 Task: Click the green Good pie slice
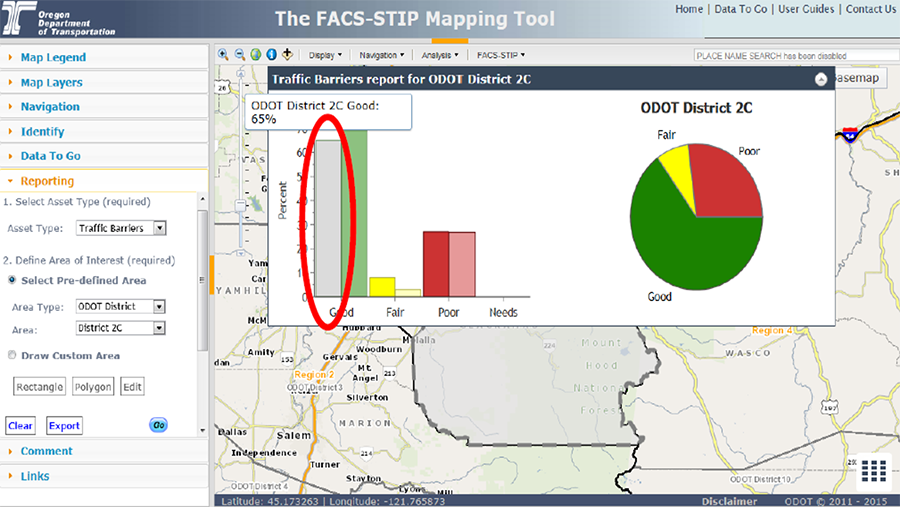pyautogui.click(x=683, y=241)
